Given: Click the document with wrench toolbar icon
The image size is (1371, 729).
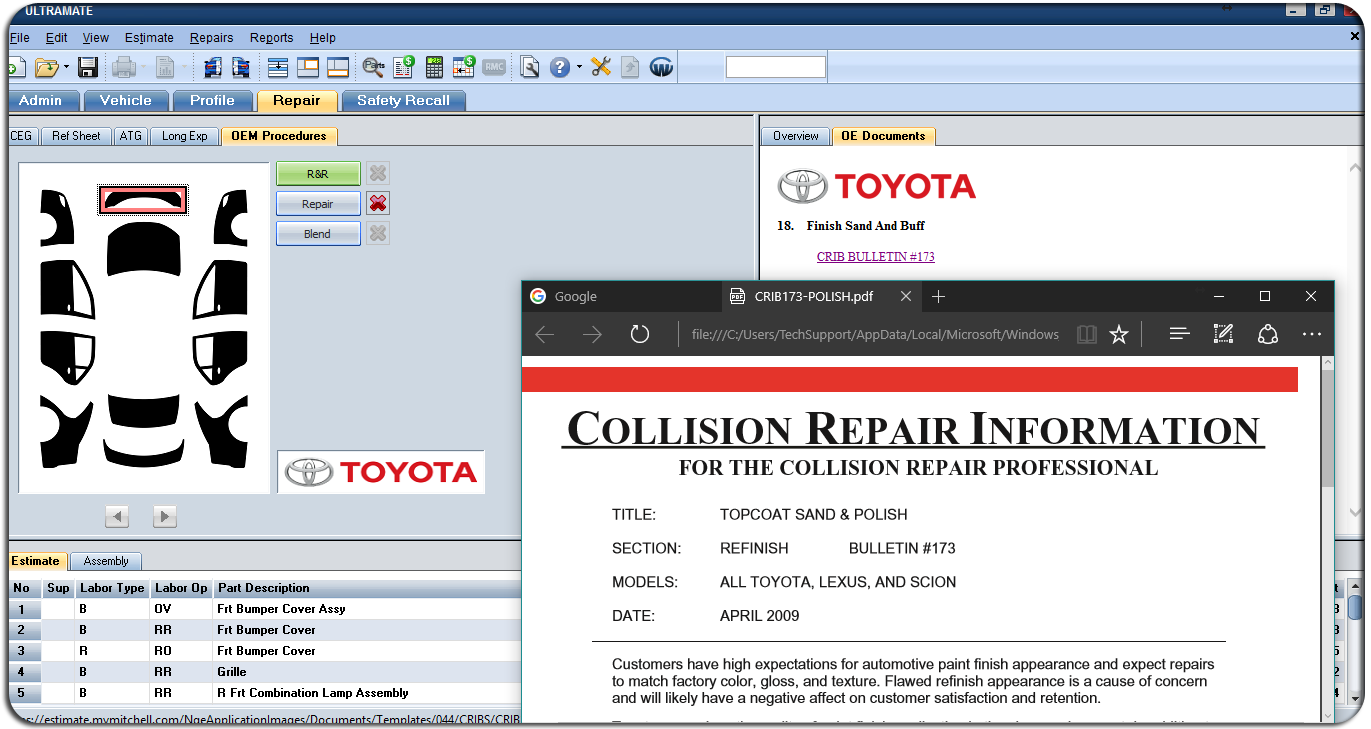Looking at the screenshot, I should 530,68.
